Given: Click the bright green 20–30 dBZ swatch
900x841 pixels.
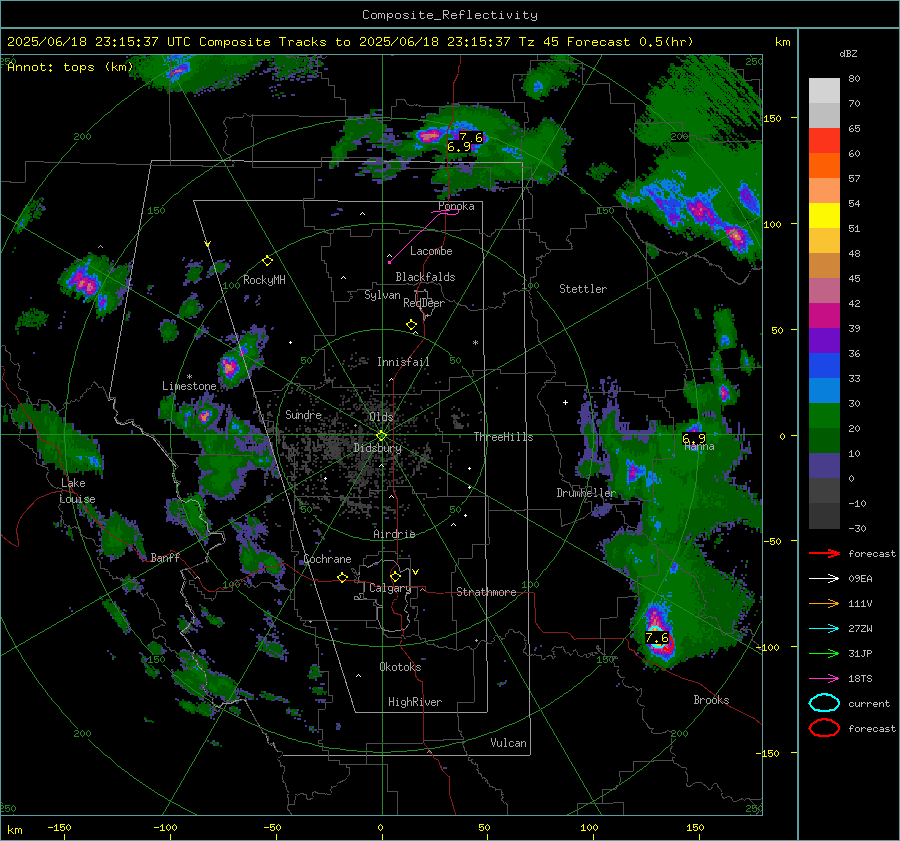Looking at the screenshot, I should [824, 416].
